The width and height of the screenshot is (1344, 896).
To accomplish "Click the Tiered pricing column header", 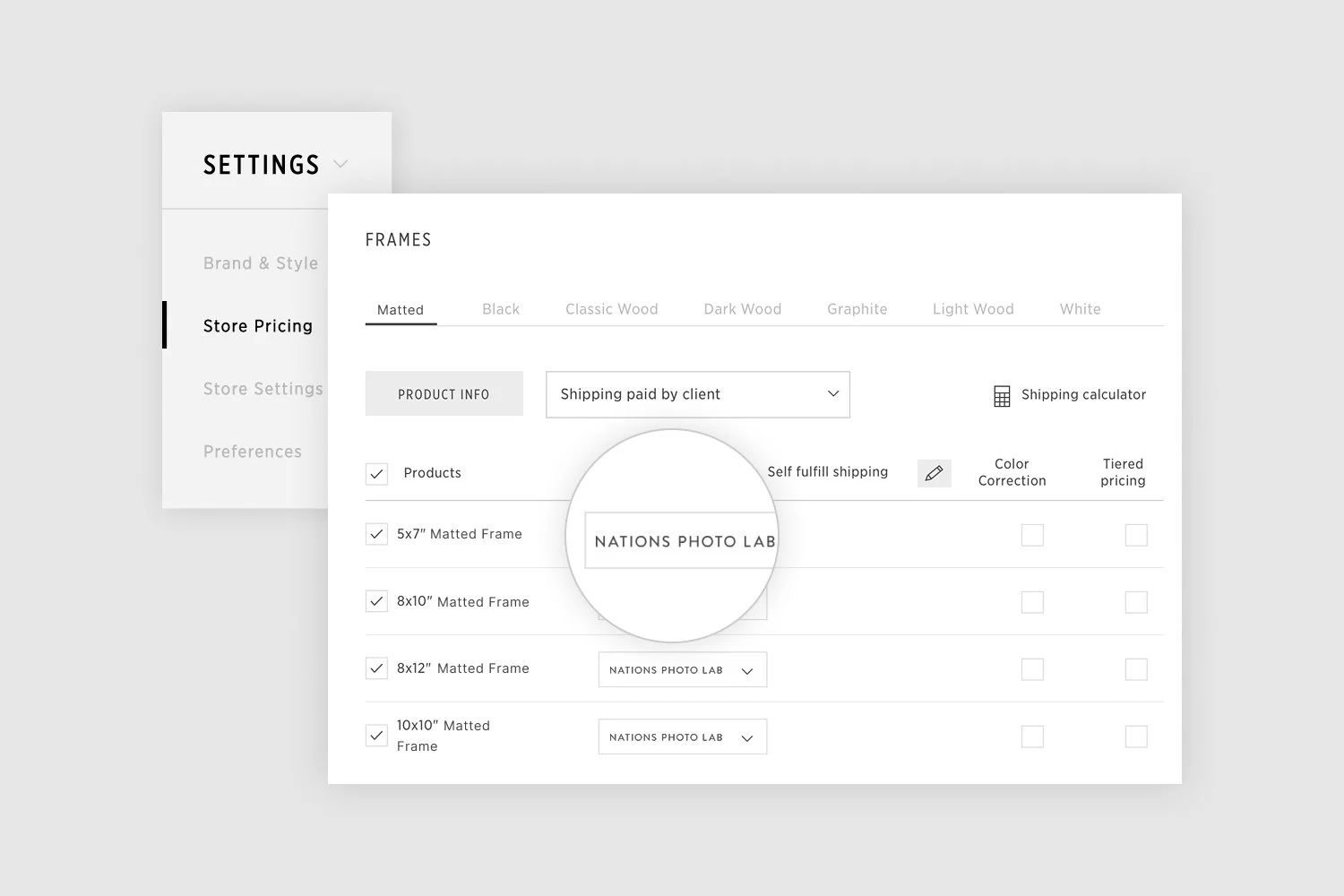I will (x=1123, y=472).
